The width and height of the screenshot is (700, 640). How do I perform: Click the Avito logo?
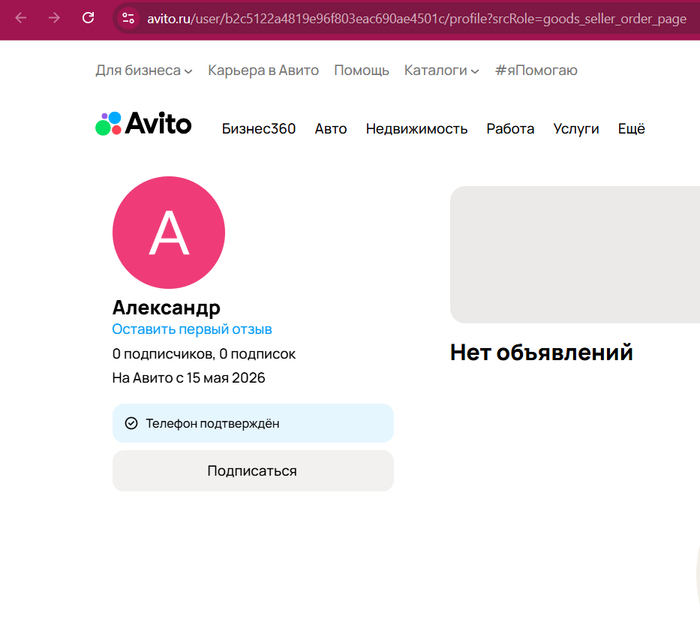coord(143,123)
